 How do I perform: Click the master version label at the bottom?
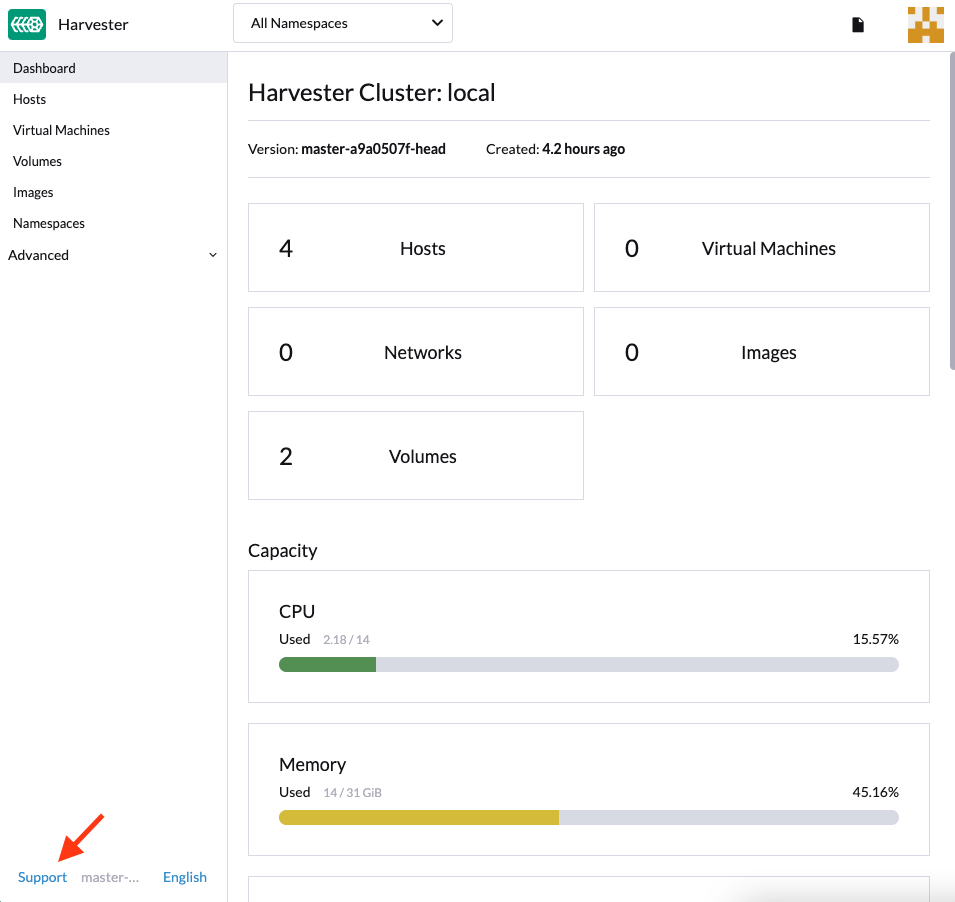110,876
